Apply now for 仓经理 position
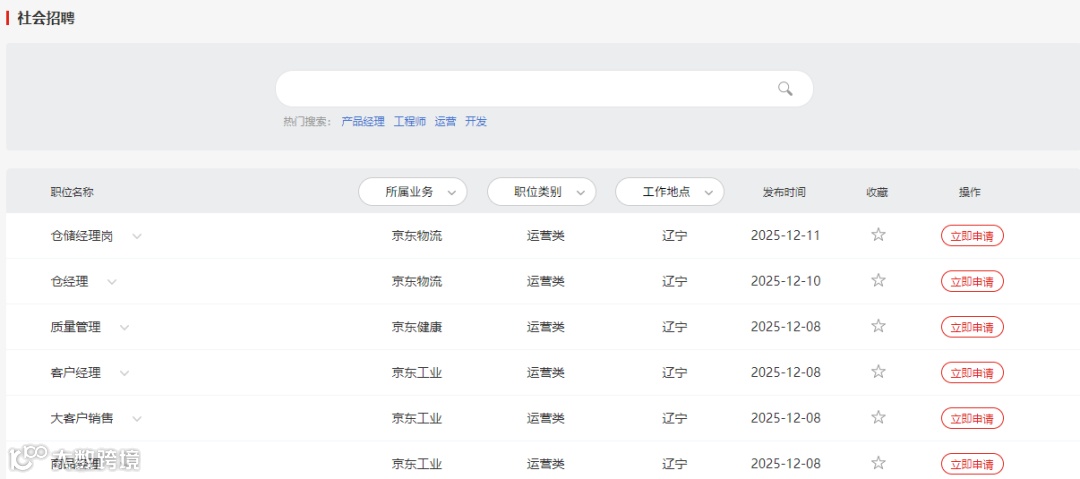 972,281
